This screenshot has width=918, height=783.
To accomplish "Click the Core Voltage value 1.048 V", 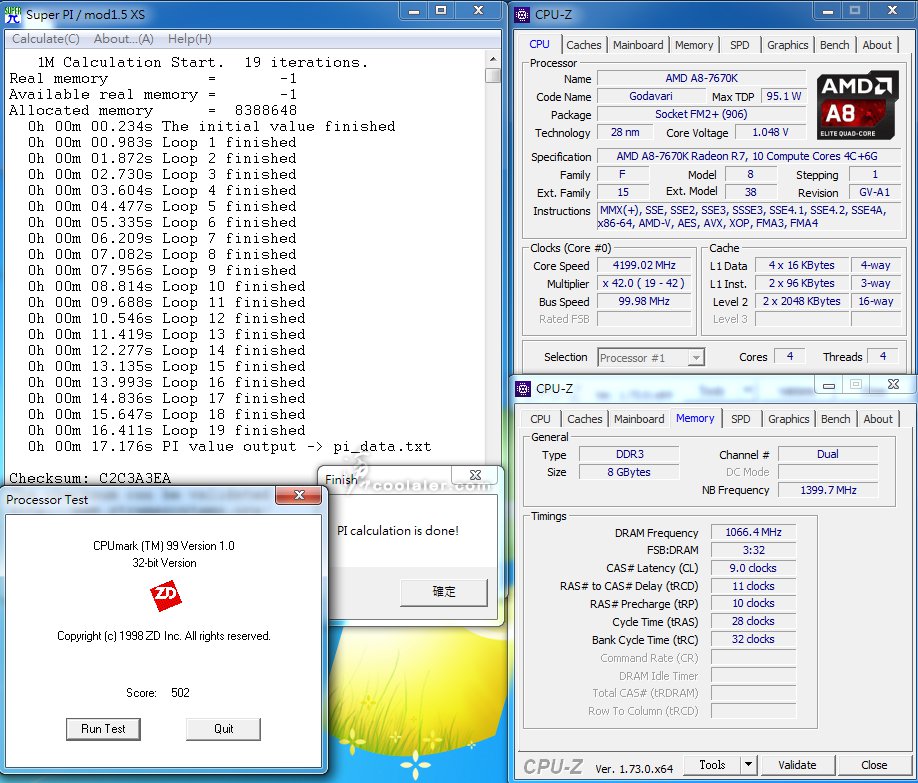I will [x=770, y=132].
